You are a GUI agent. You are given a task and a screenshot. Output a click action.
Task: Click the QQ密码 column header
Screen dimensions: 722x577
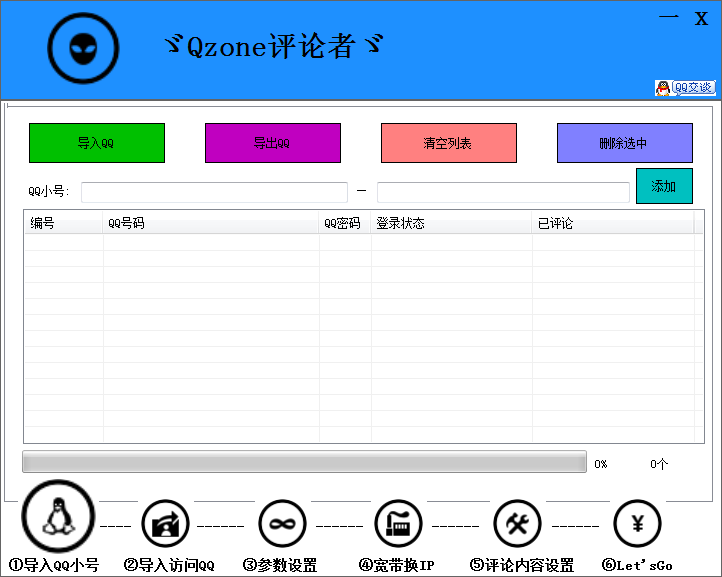345,223
